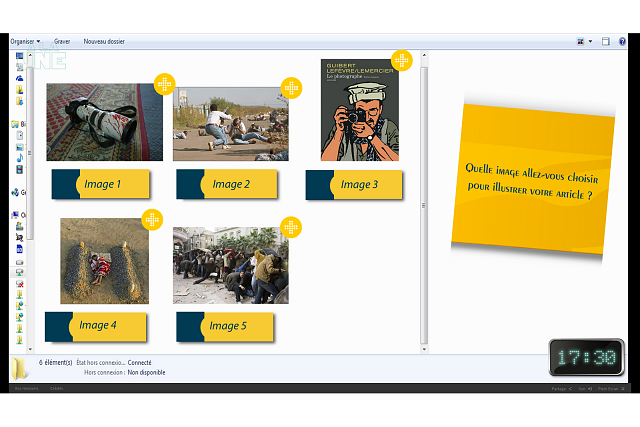Viewport: 640px width, 427px height.
Task: Click Partage in the bottom bar
Action: 562,389
